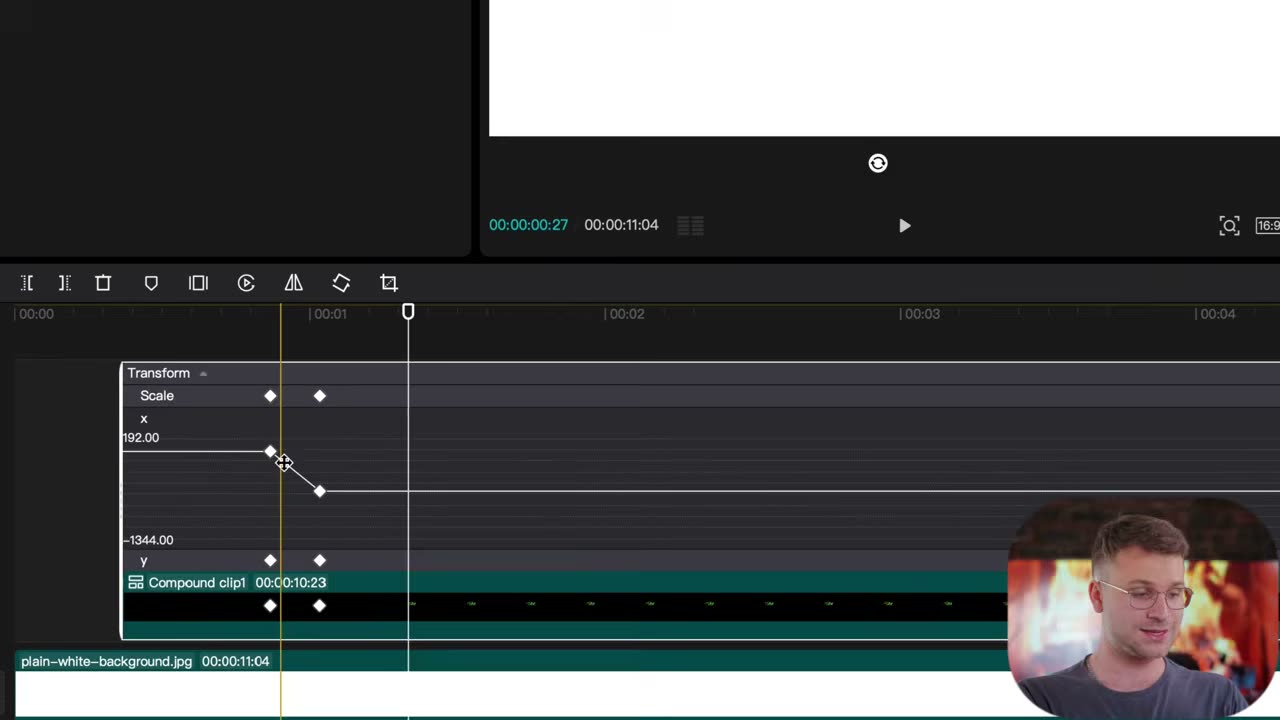This screenshot has width=1280, height=720.
Task: Click the x property row label
Action: (x=144, y=419)
